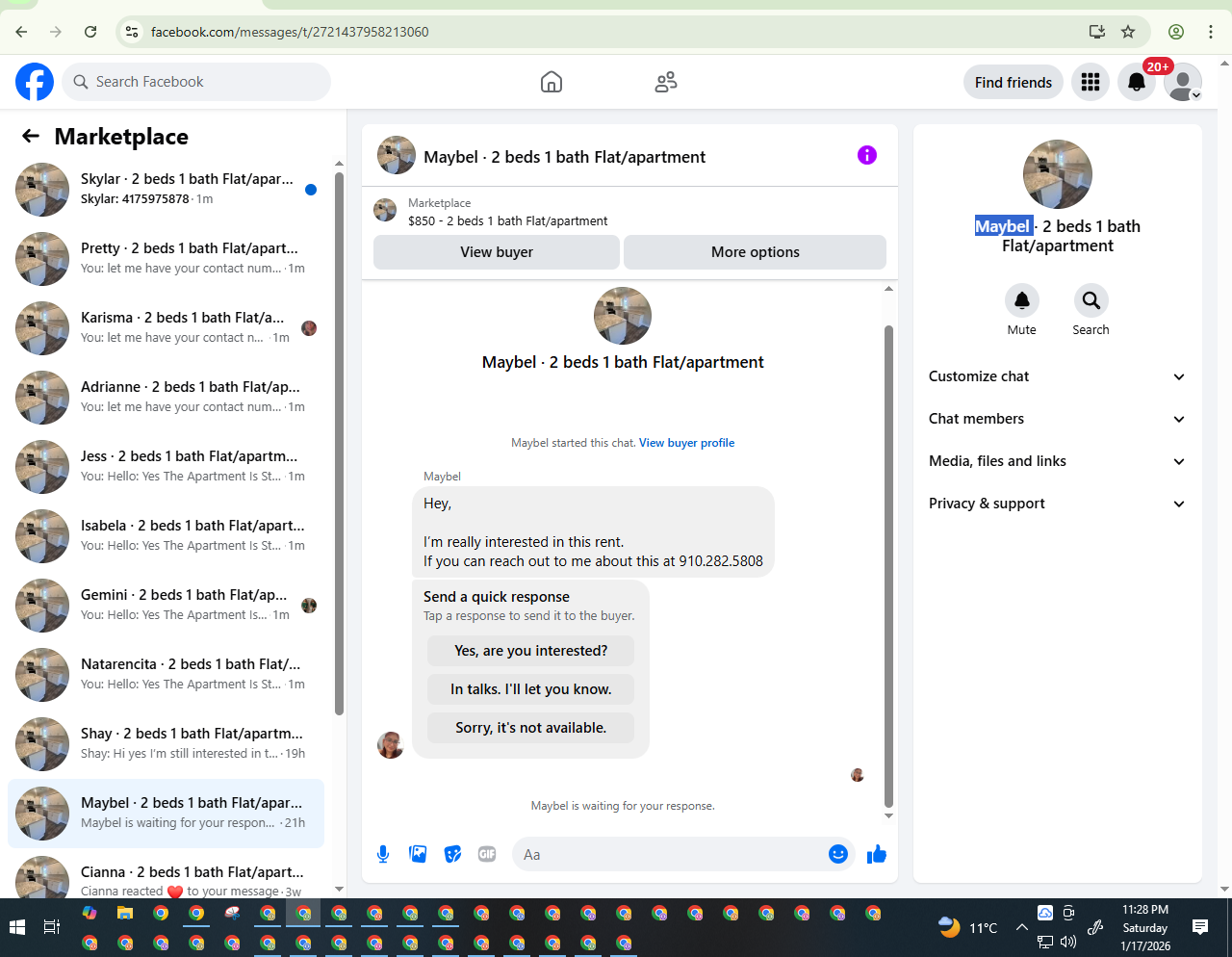Reload the page in browser
Image resolution: width=1232 pixels, height=957 pixels.
pos(90,32)
